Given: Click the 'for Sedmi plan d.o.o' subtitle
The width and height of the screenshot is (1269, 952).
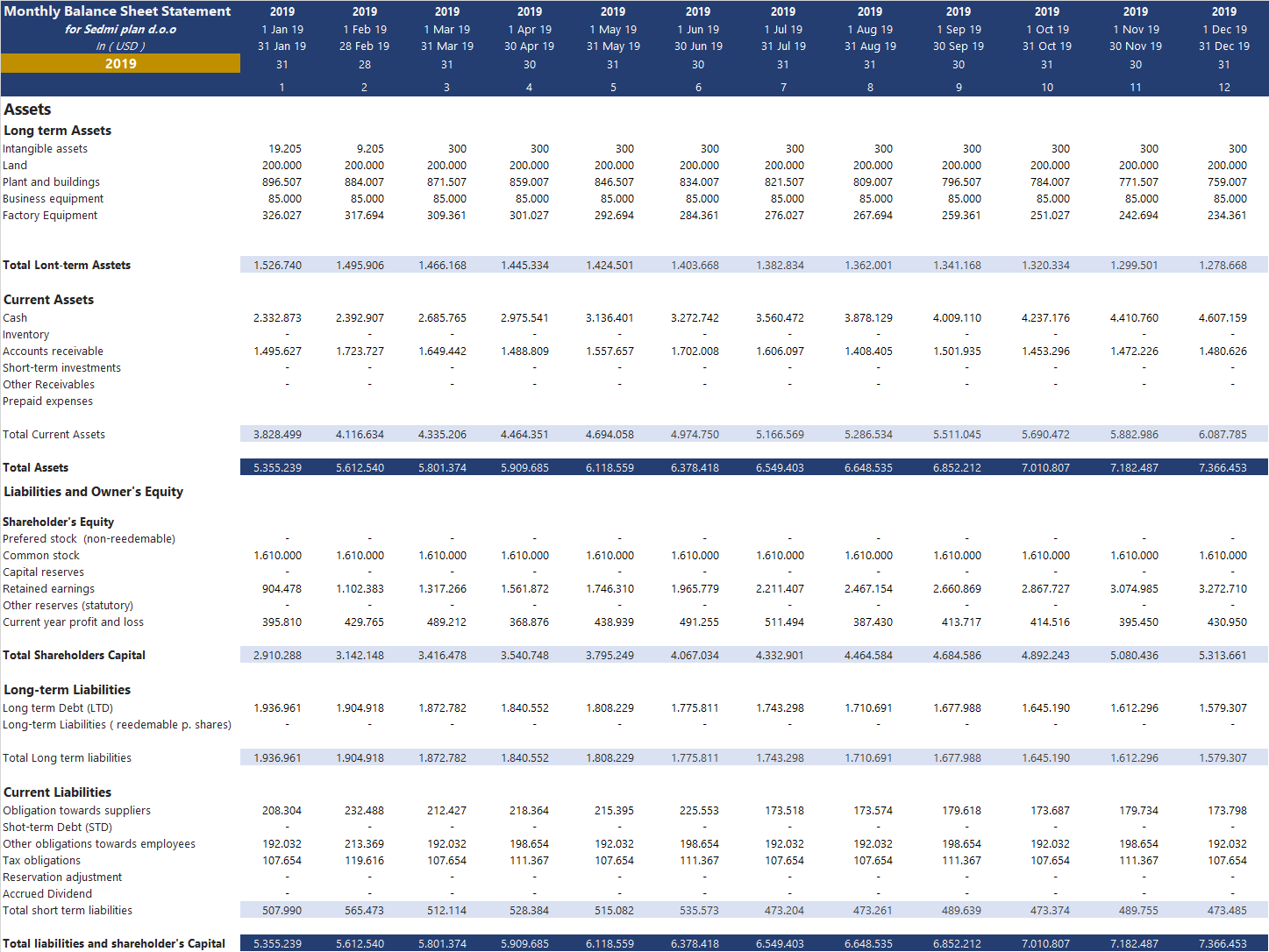Looking at the screenshot, I should (120, 29).
